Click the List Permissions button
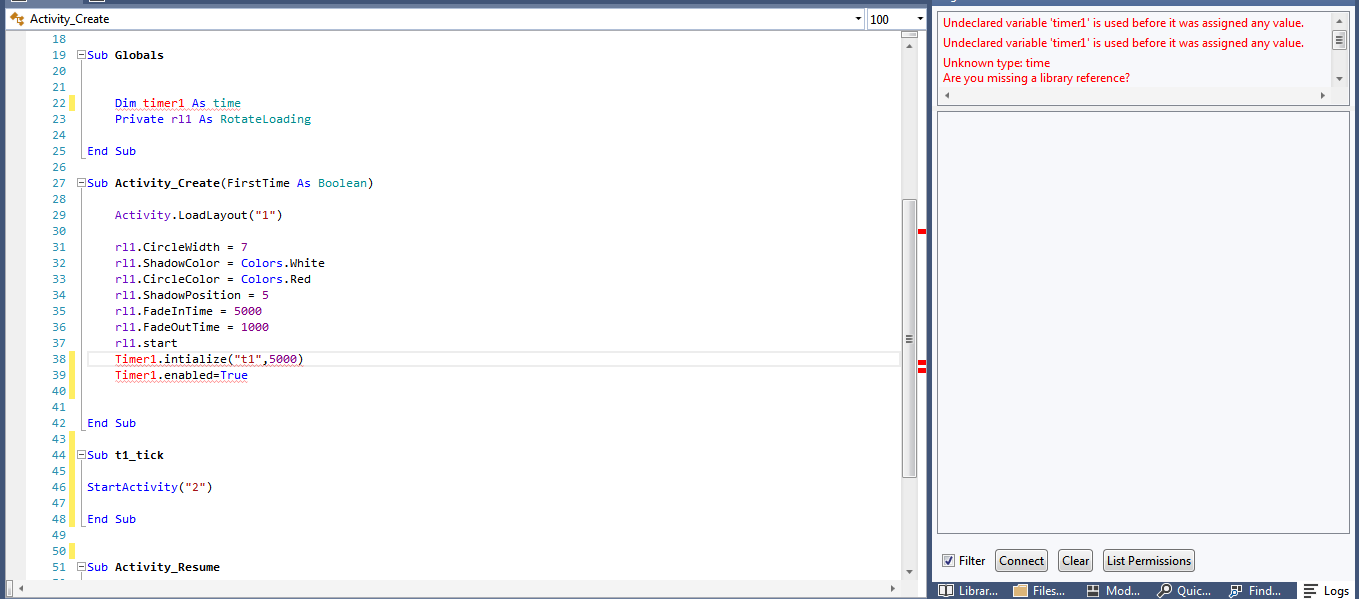1359x599 pixels. [1148, 560]
